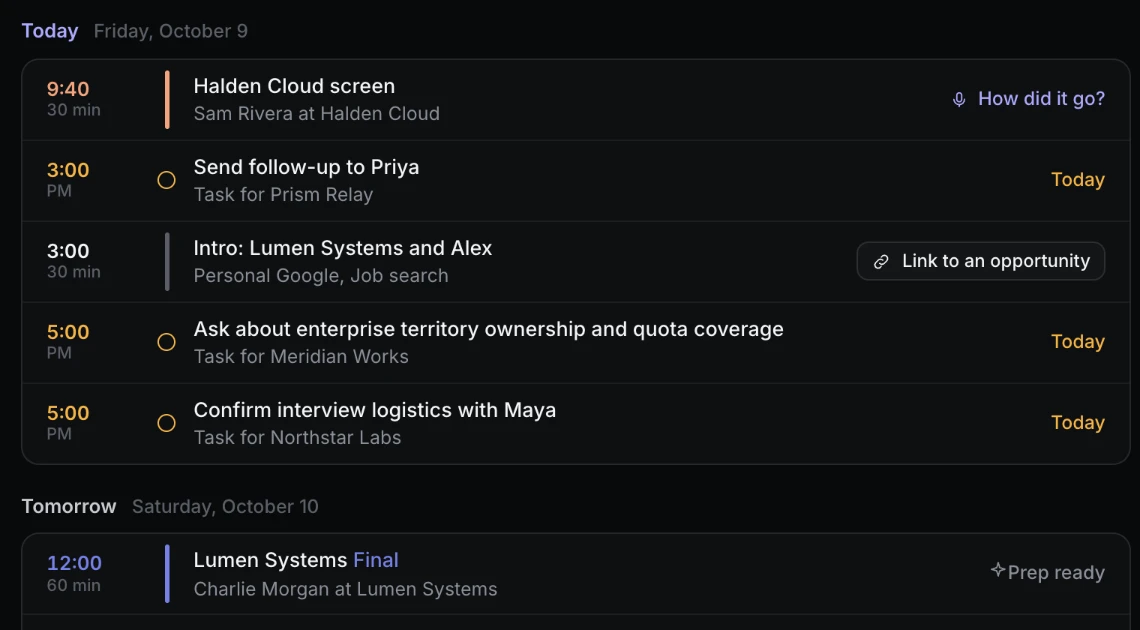
Task: Open How did it go? for Halden Cloud
Action: click(1029, 99)
